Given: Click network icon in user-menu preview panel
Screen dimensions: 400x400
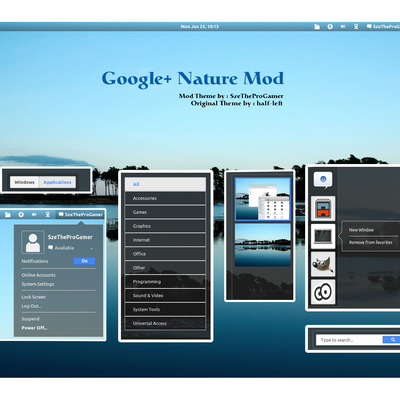Looking at the screenshot, I should (48, 215).
